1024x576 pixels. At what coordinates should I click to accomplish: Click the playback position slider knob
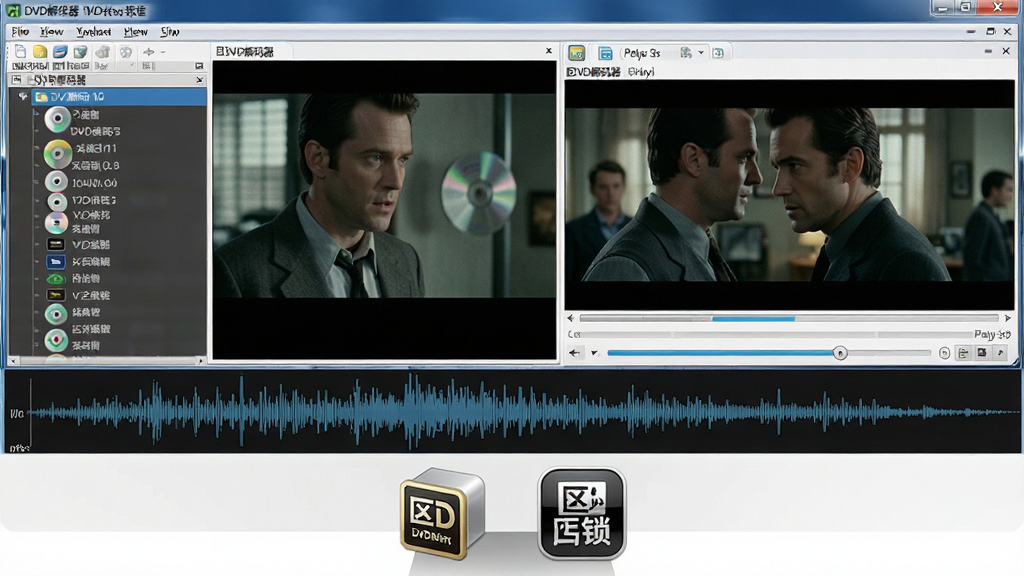click(840, 353)
